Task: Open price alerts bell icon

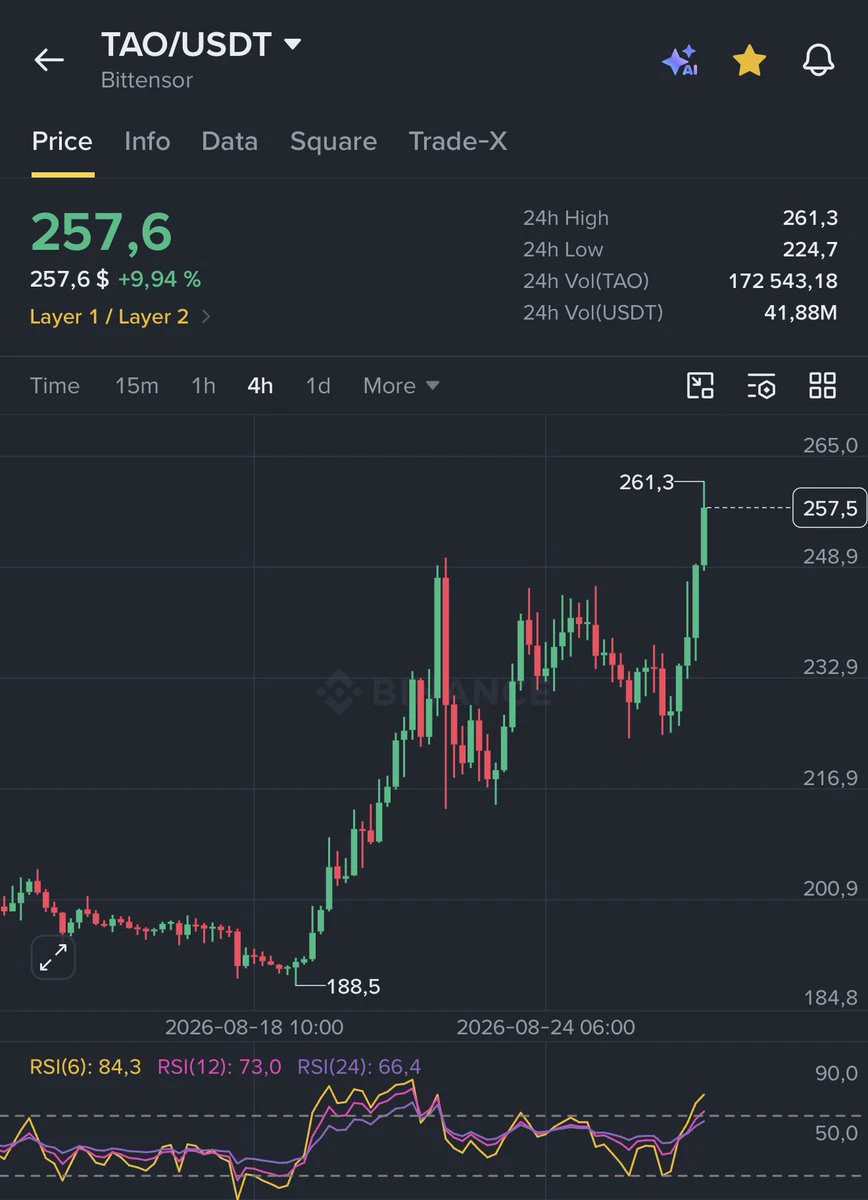Action: coord(818,61)
